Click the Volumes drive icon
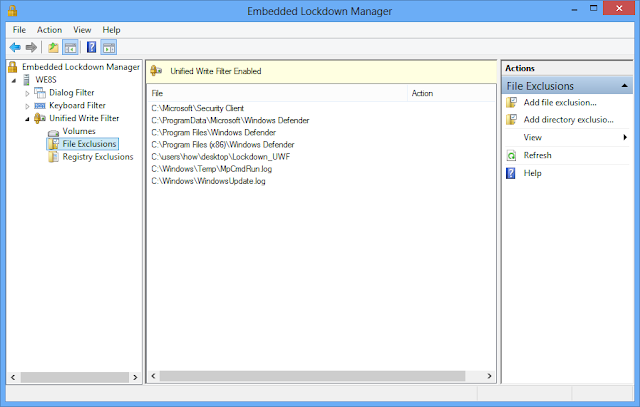Image resolution: width=640 pixels, height=407 pixels. tap(53, 133)
